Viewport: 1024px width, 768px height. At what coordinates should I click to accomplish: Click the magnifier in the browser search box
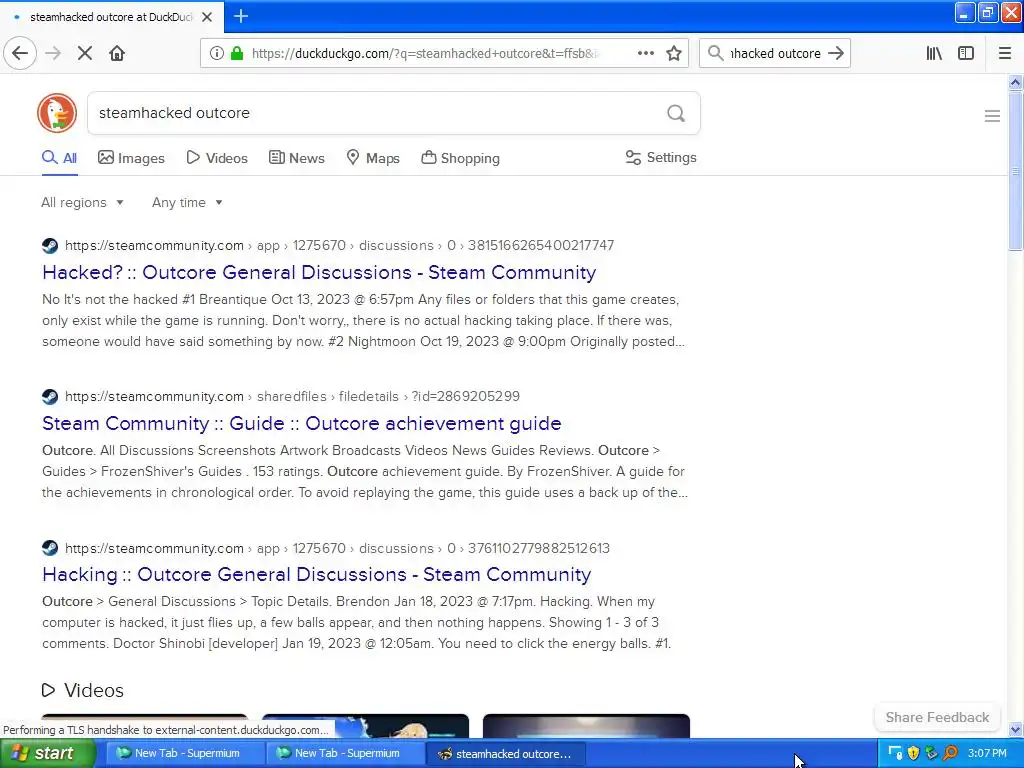coord(716,53)
